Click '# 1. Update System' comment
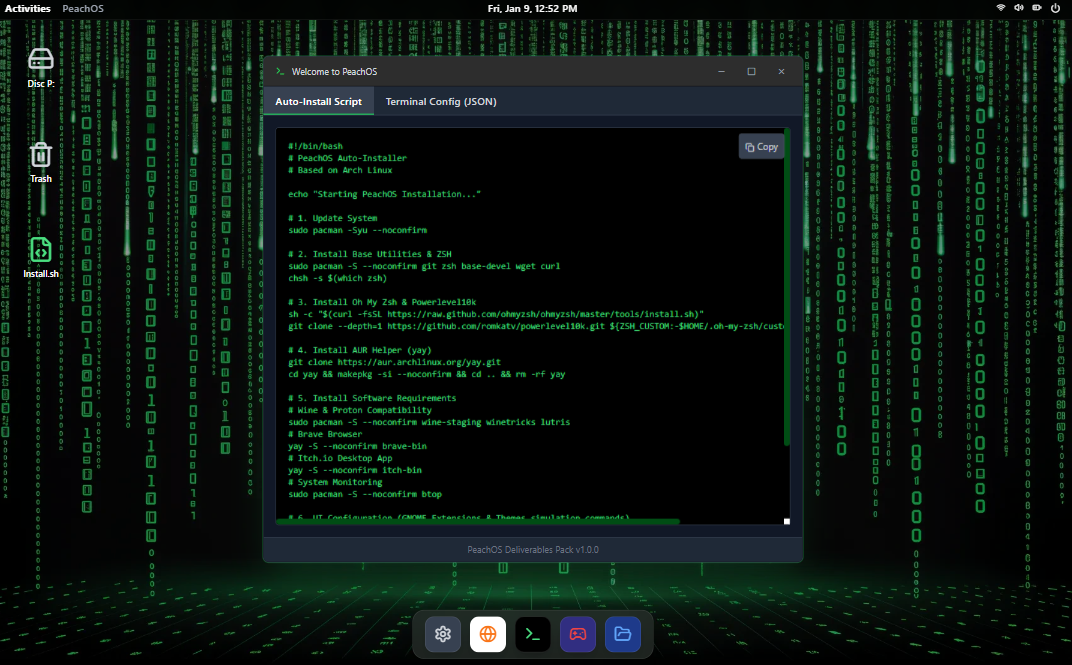 (x=332, y=218)
